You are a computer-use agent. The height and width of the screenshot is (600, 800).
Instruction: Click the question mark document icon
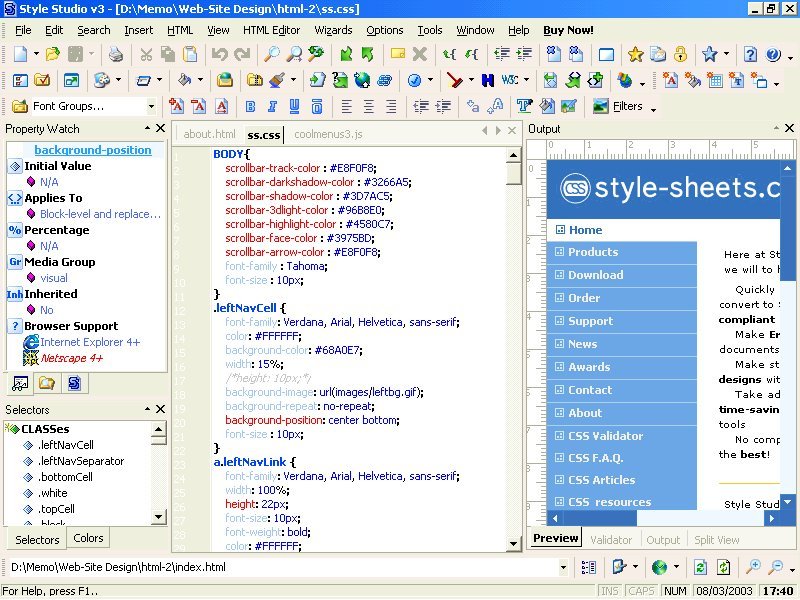[x=750, y=54]
